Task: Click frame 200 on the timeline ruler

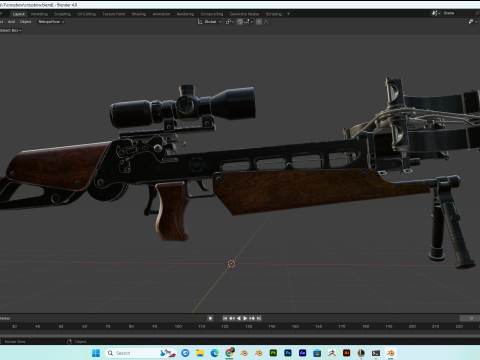Action: [x=412, y=326]
